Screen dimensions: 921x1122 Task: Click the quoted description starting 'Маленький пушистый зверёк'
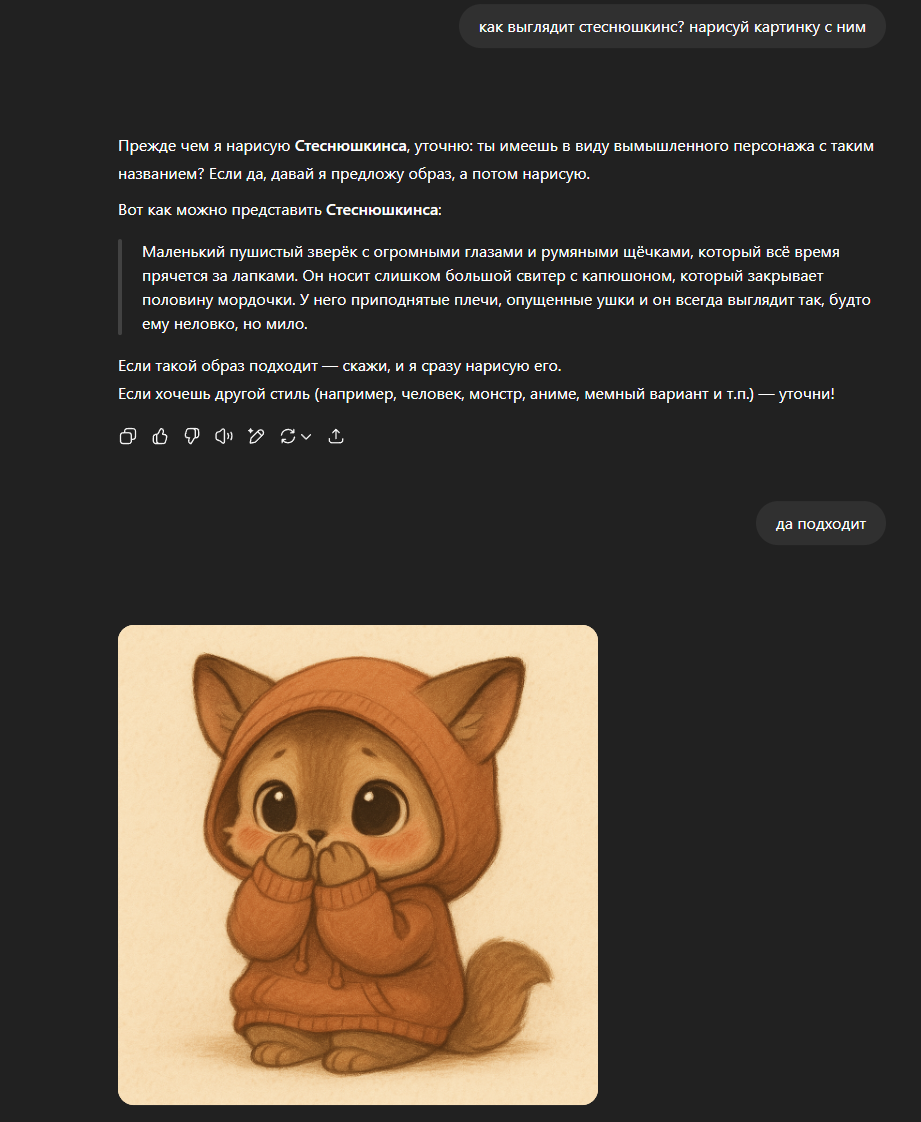click(x=506, y=288)
